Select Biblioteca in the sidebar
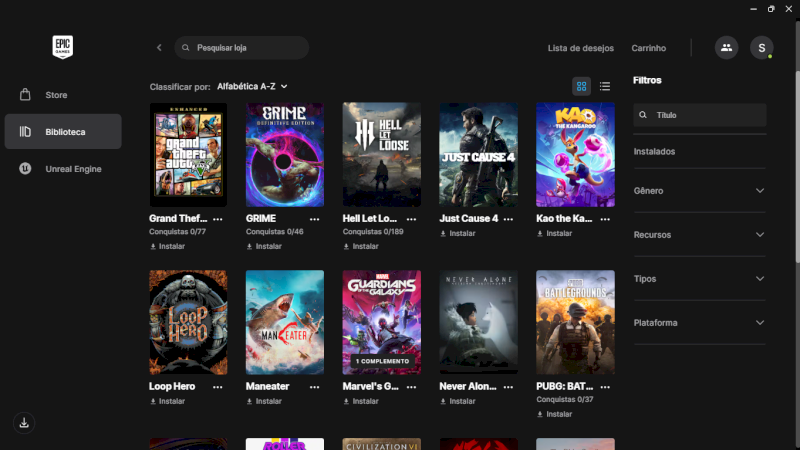Image resolution: width=800 pixels, height=450 pixels. pos(63,132)
